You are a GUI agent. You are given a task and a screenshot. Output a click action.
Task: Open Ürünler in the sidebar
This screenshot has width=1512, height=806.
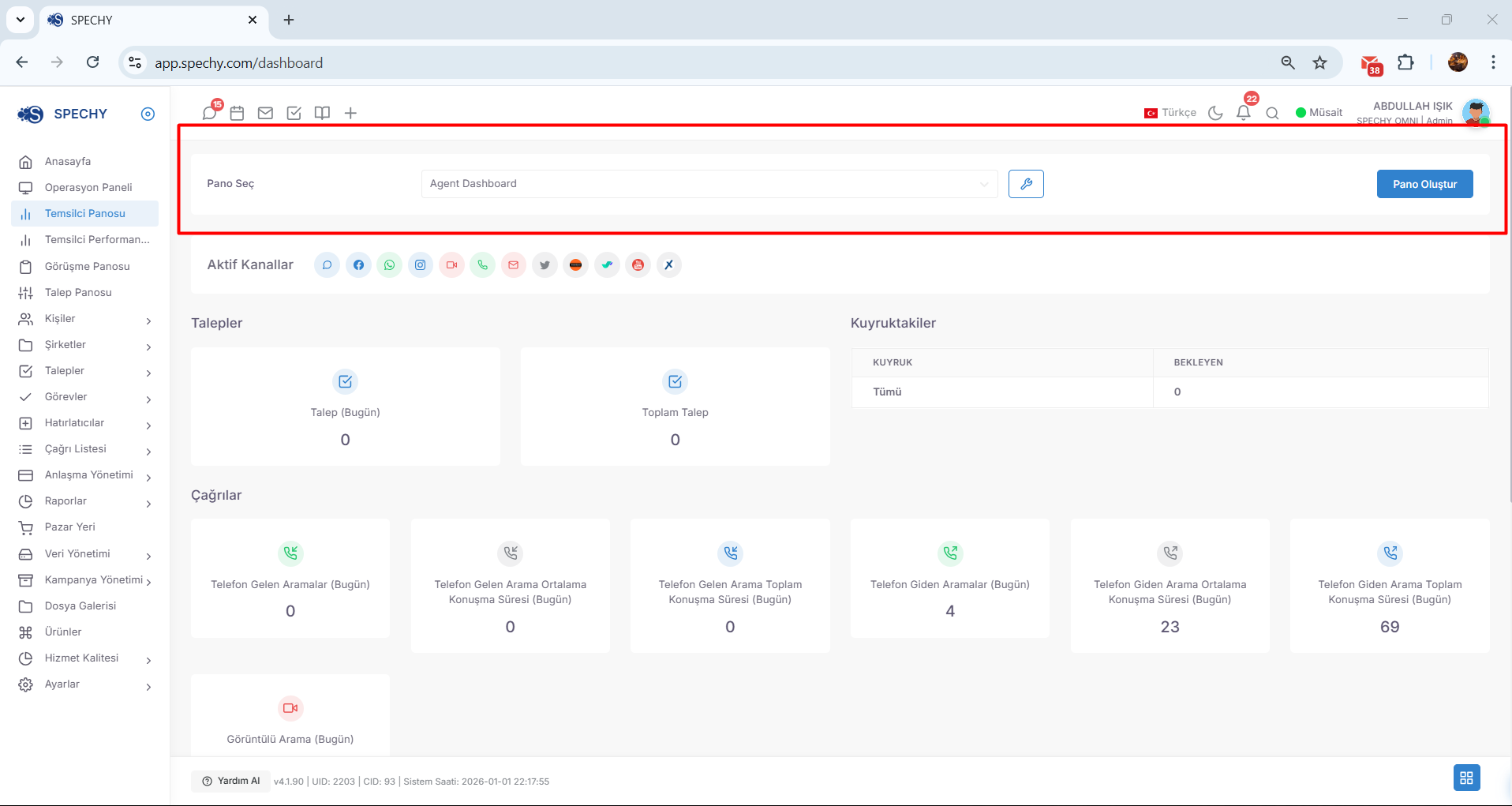[x=85, y=632]
